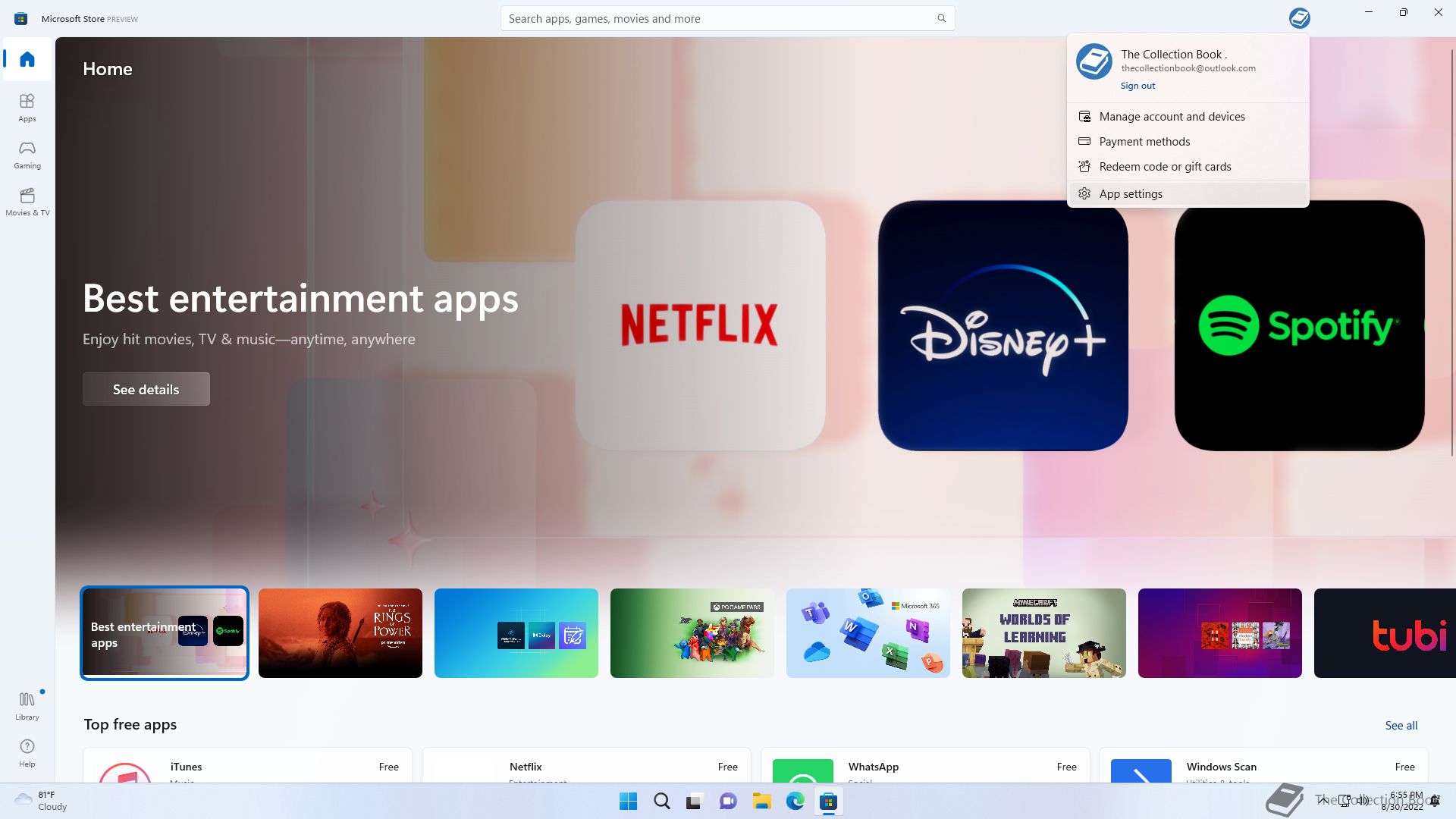Open File Explorer from taskbar
This screenshot has height=819, width=1456.
[x=761, y=802]
